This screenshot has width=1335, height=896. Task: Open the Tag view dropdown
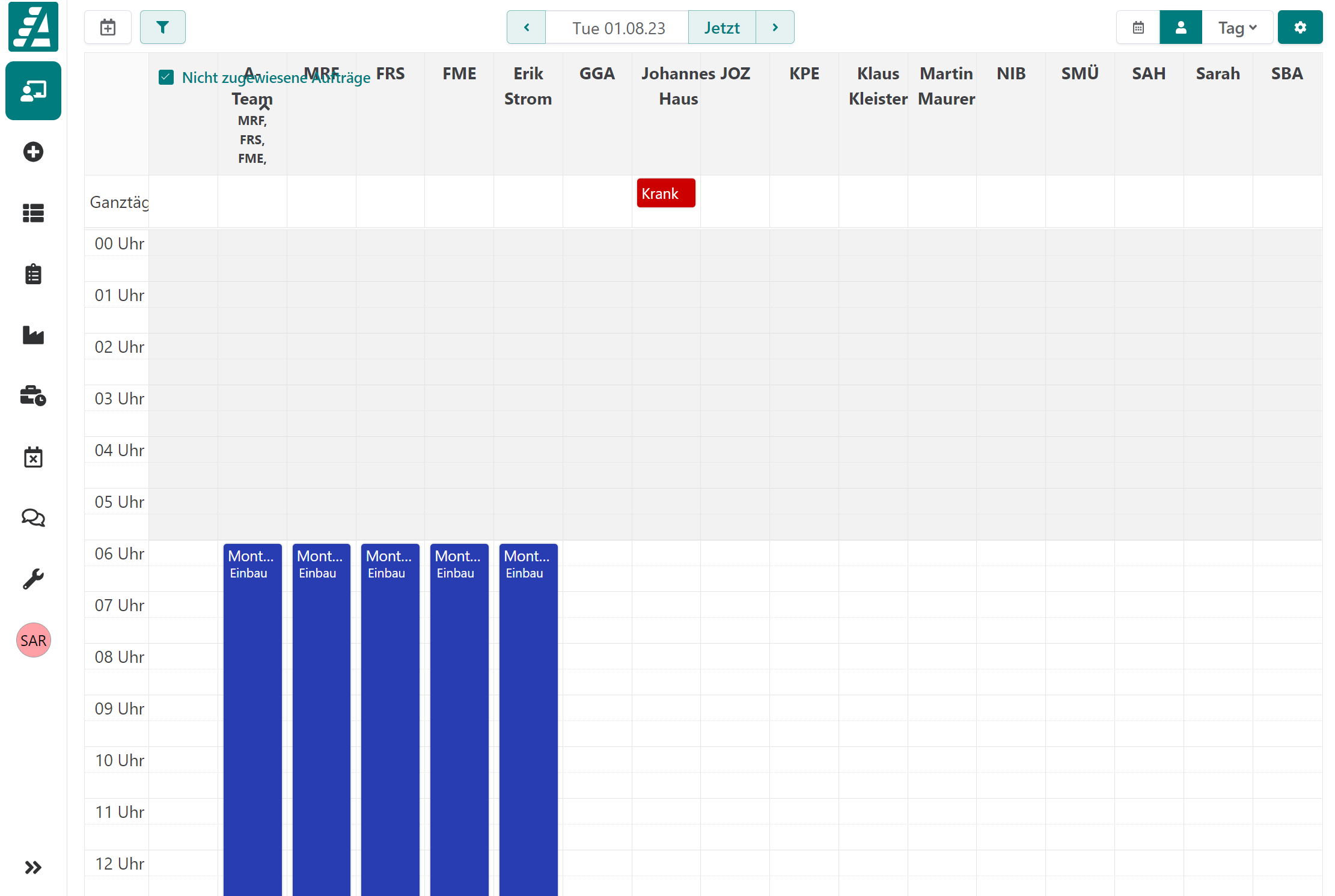click(1237, 27)
